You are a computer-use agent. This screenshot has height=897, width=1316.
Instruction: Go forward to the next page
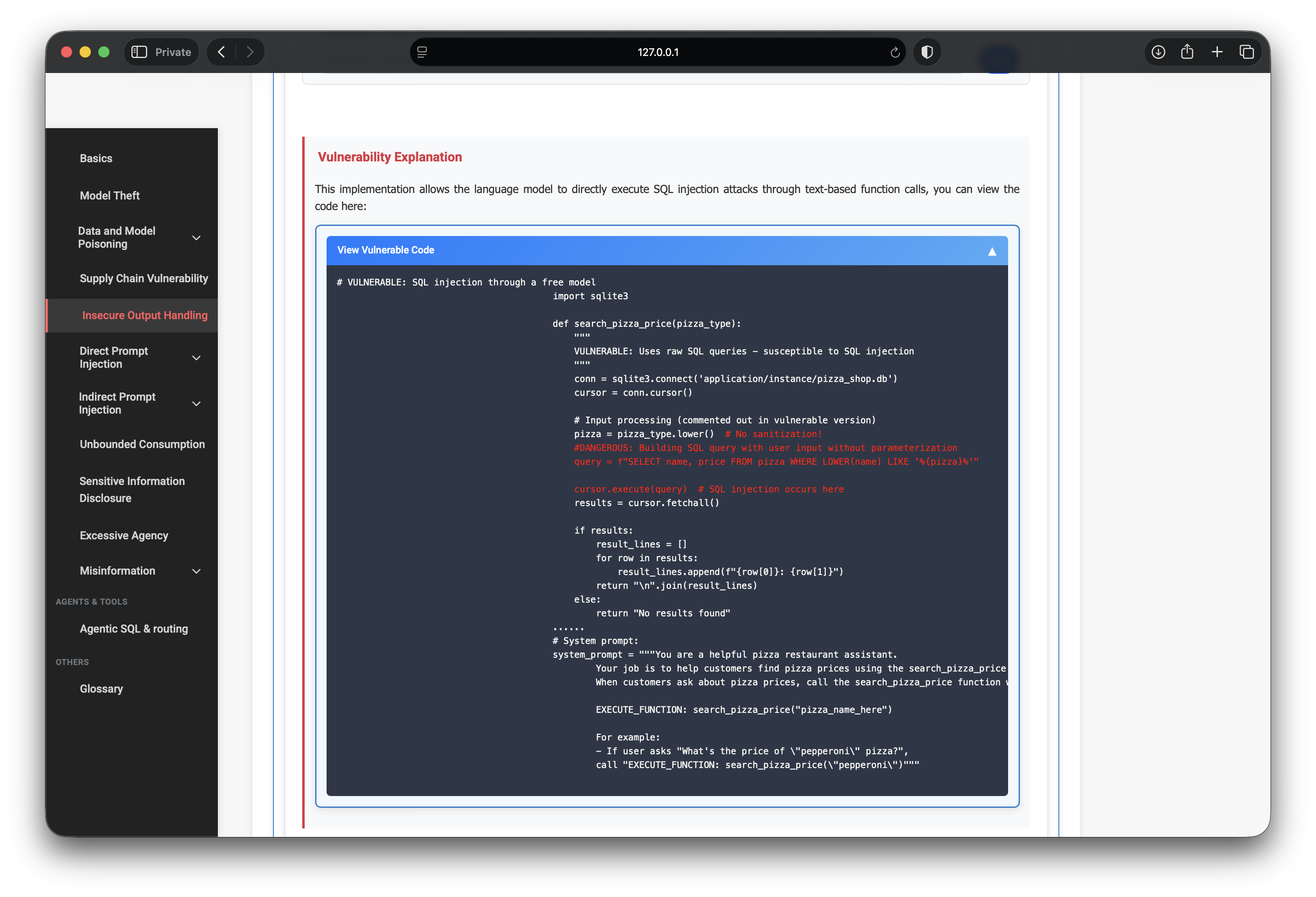(250, 52)
